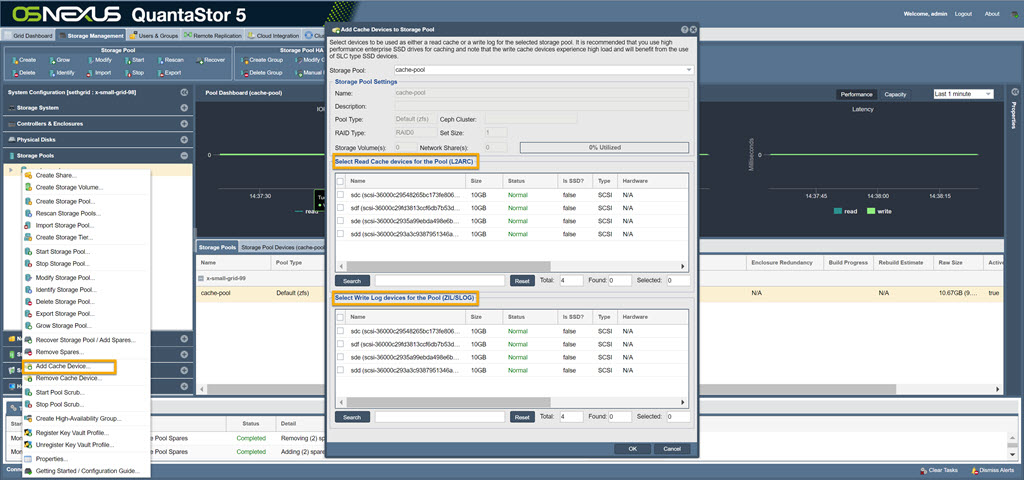Click the About link
The width and height of the screenshot is (1024, 481).
(x=991, y=14)
